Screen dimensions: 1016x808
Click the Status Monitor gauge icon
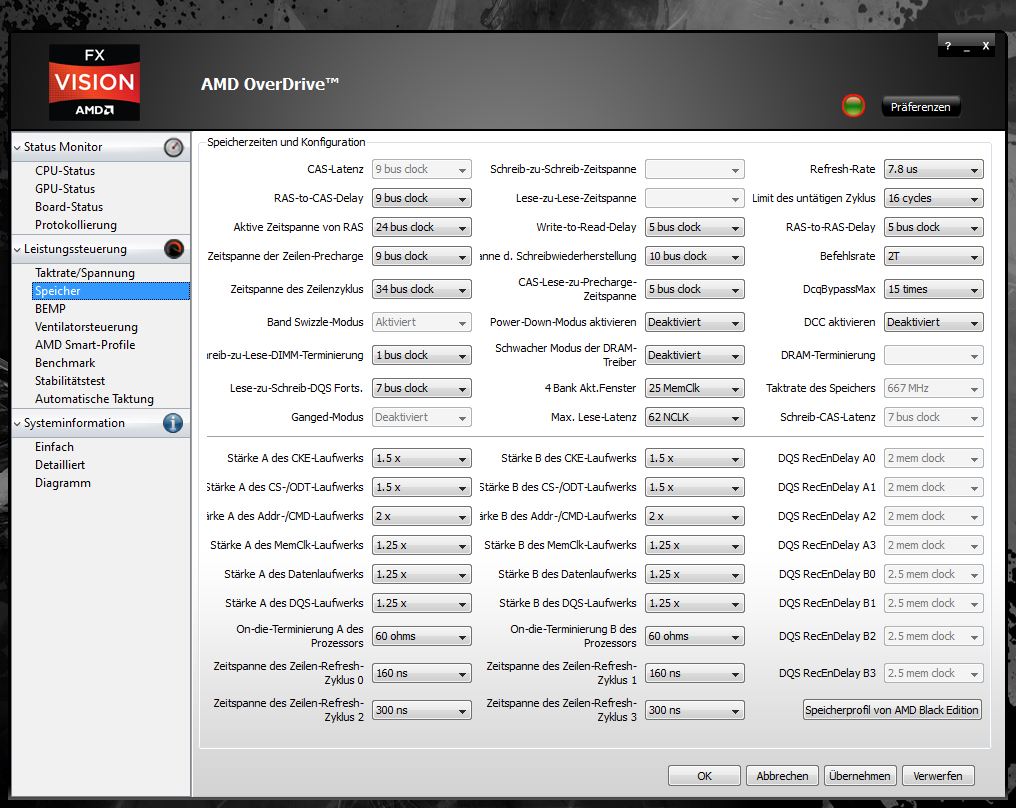[x=173, y=148]
